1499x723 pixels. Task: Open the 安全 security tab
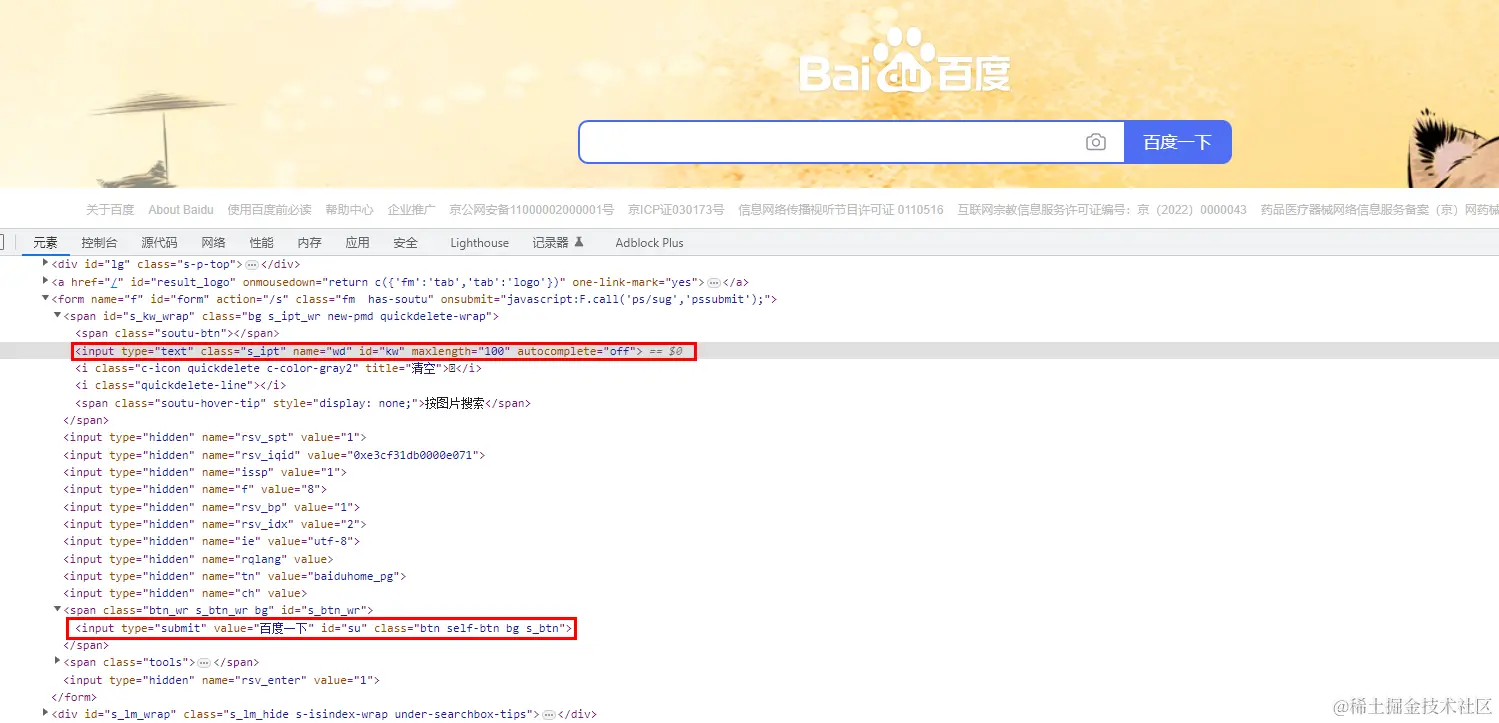coord(405,242)
